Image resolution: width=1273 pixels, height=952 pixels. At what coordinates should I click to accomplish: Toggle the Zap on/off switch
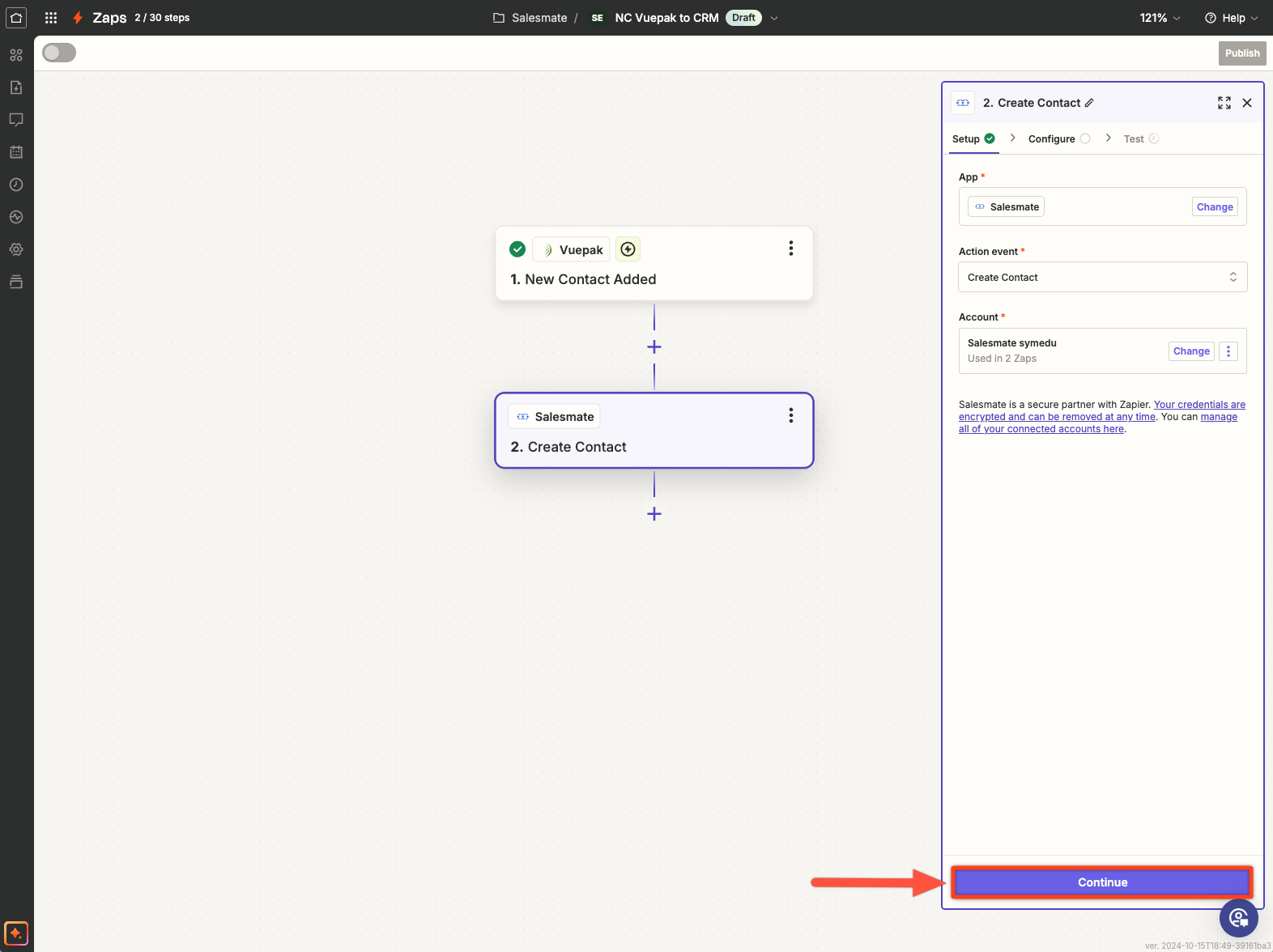59,53
